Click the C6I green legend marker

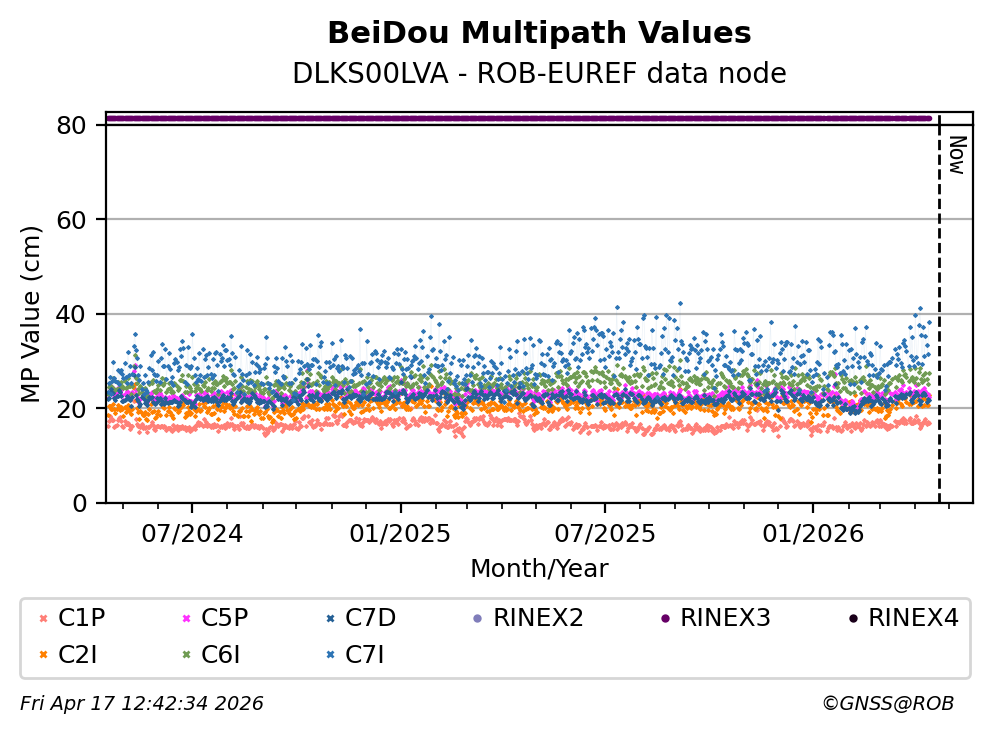(x=185, y=656)
